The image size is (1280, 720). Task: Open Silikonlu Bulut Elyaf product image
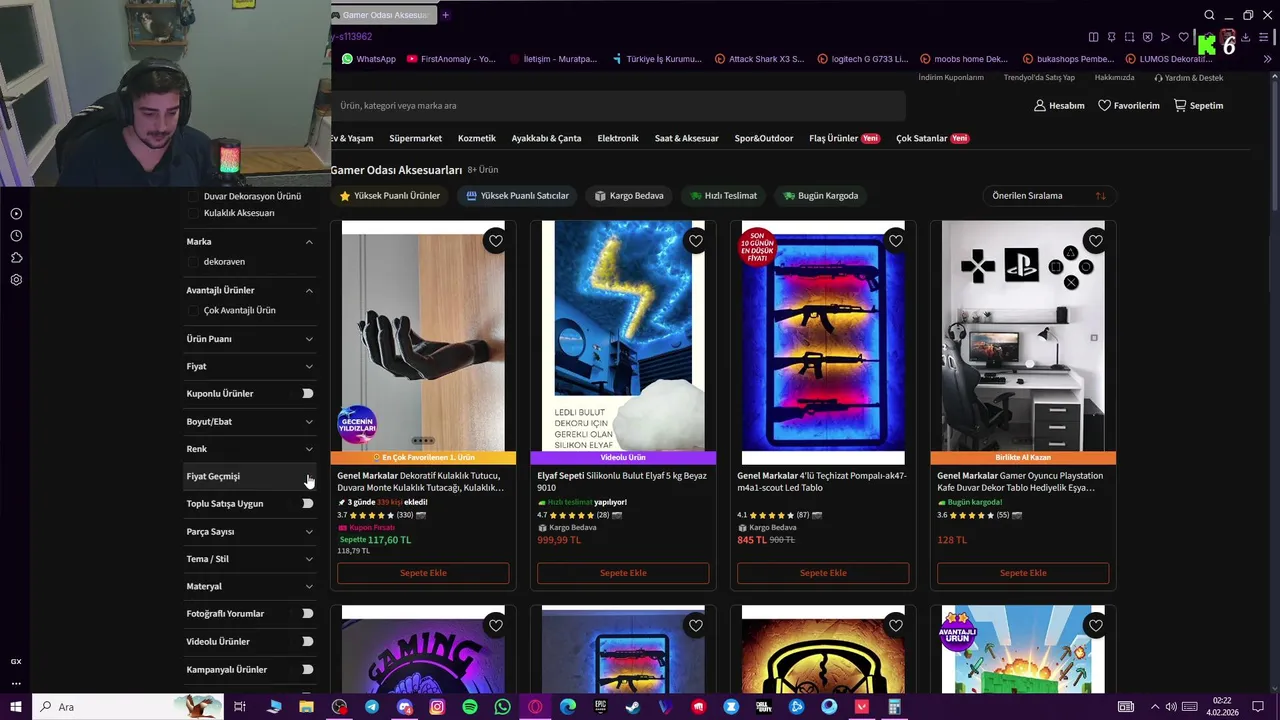(623, 336)
